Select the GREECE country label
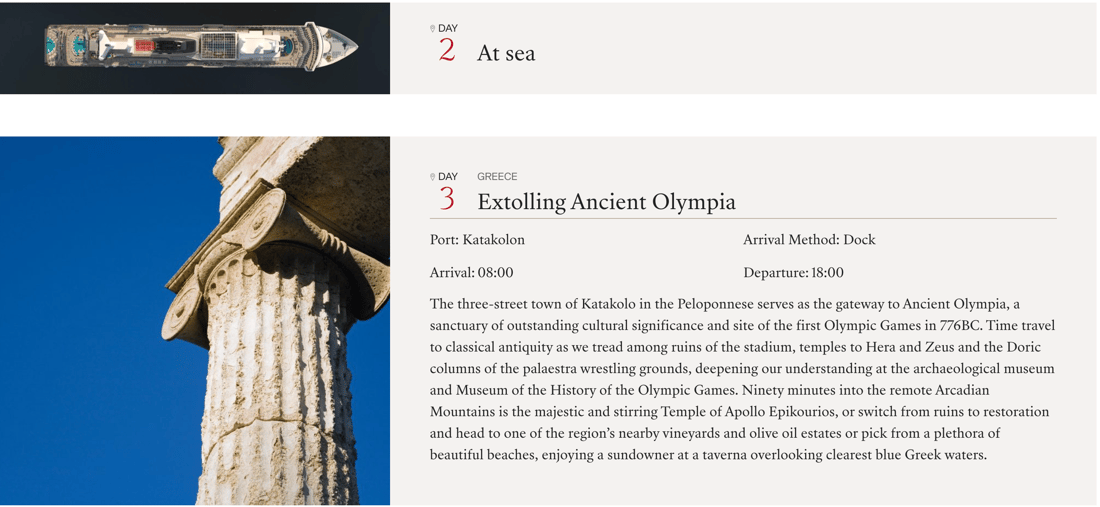The height and width of the screenshot is (507, 1100). point(497,177)
